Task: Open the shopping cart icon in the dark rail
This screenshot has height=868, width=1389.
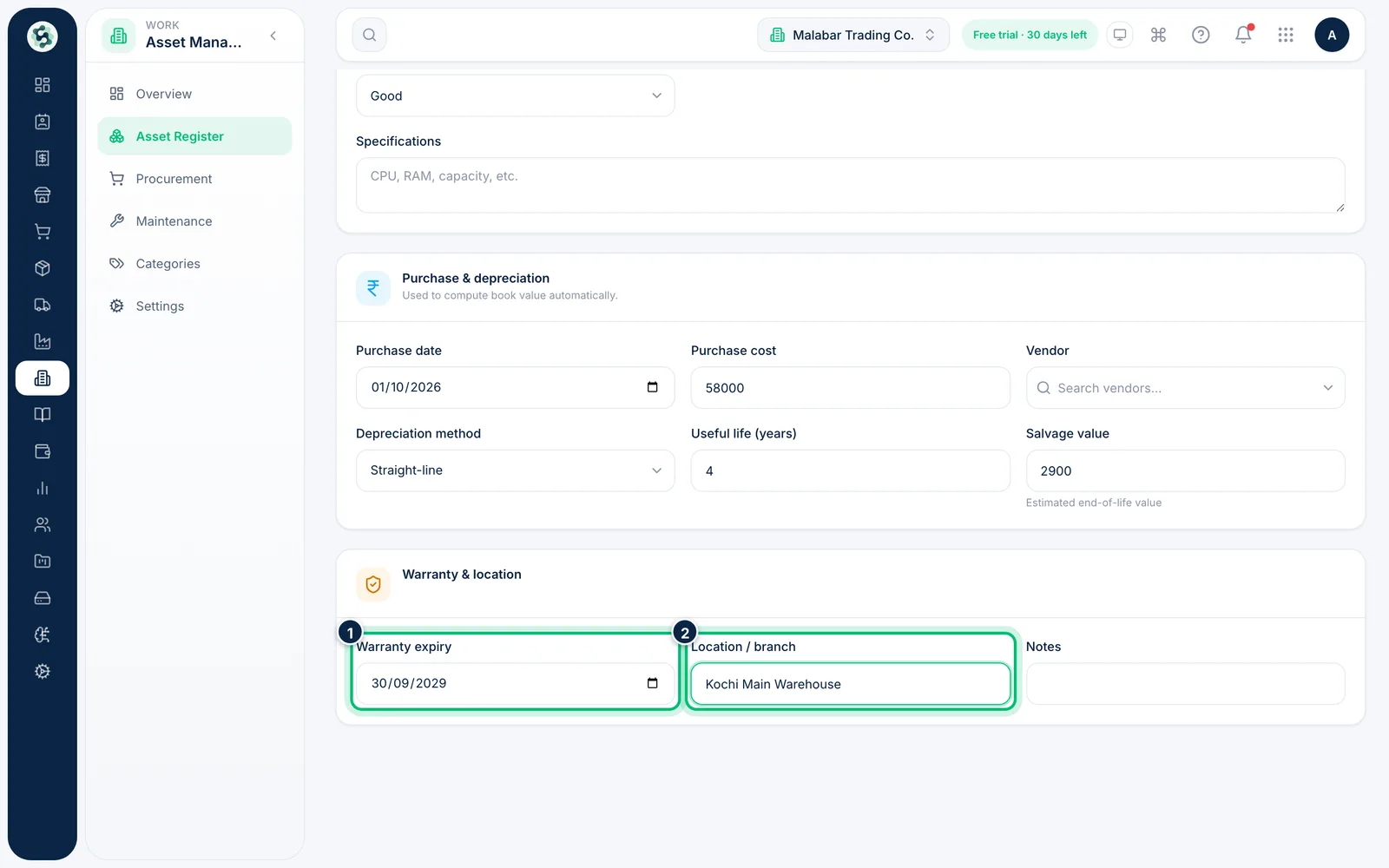Action: pos(42,232)
